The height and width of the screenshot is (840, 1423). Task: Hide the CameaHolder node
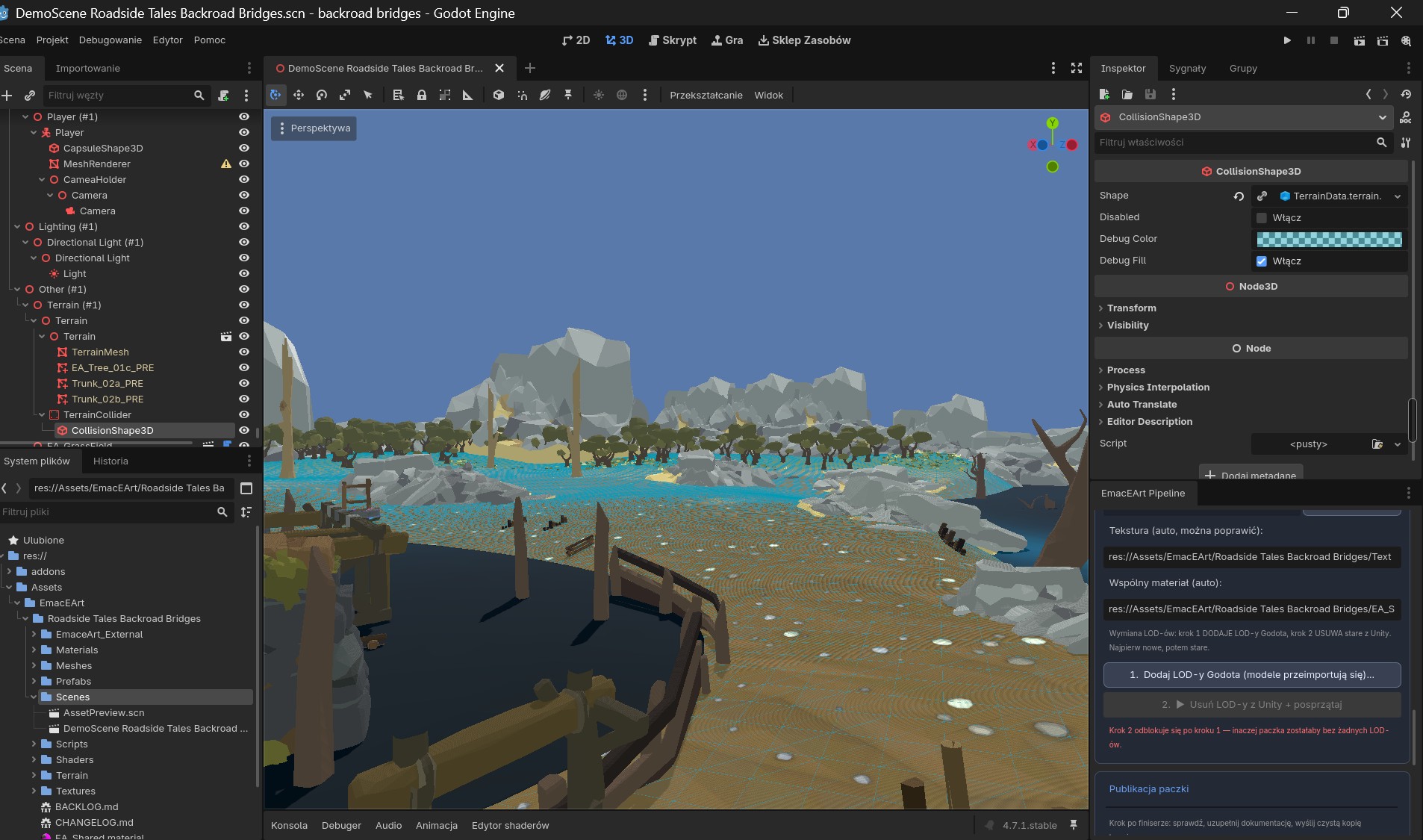point(243,179)
